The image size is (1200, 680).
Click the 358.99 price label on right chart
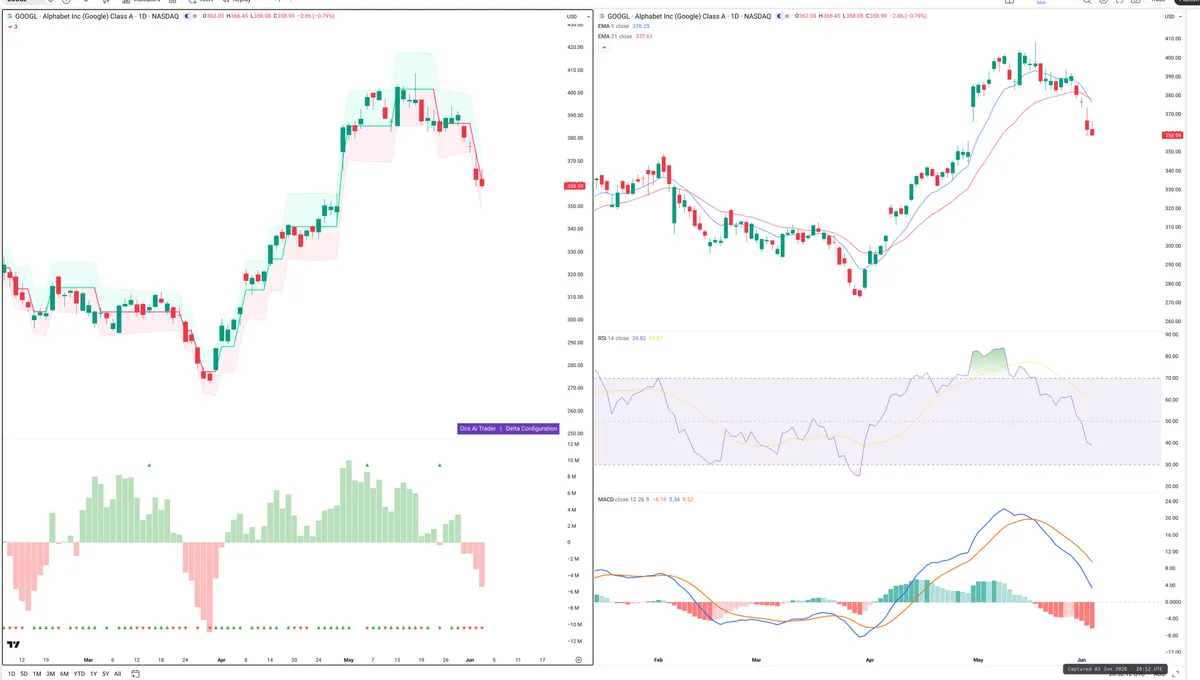tap(1174, 135)
